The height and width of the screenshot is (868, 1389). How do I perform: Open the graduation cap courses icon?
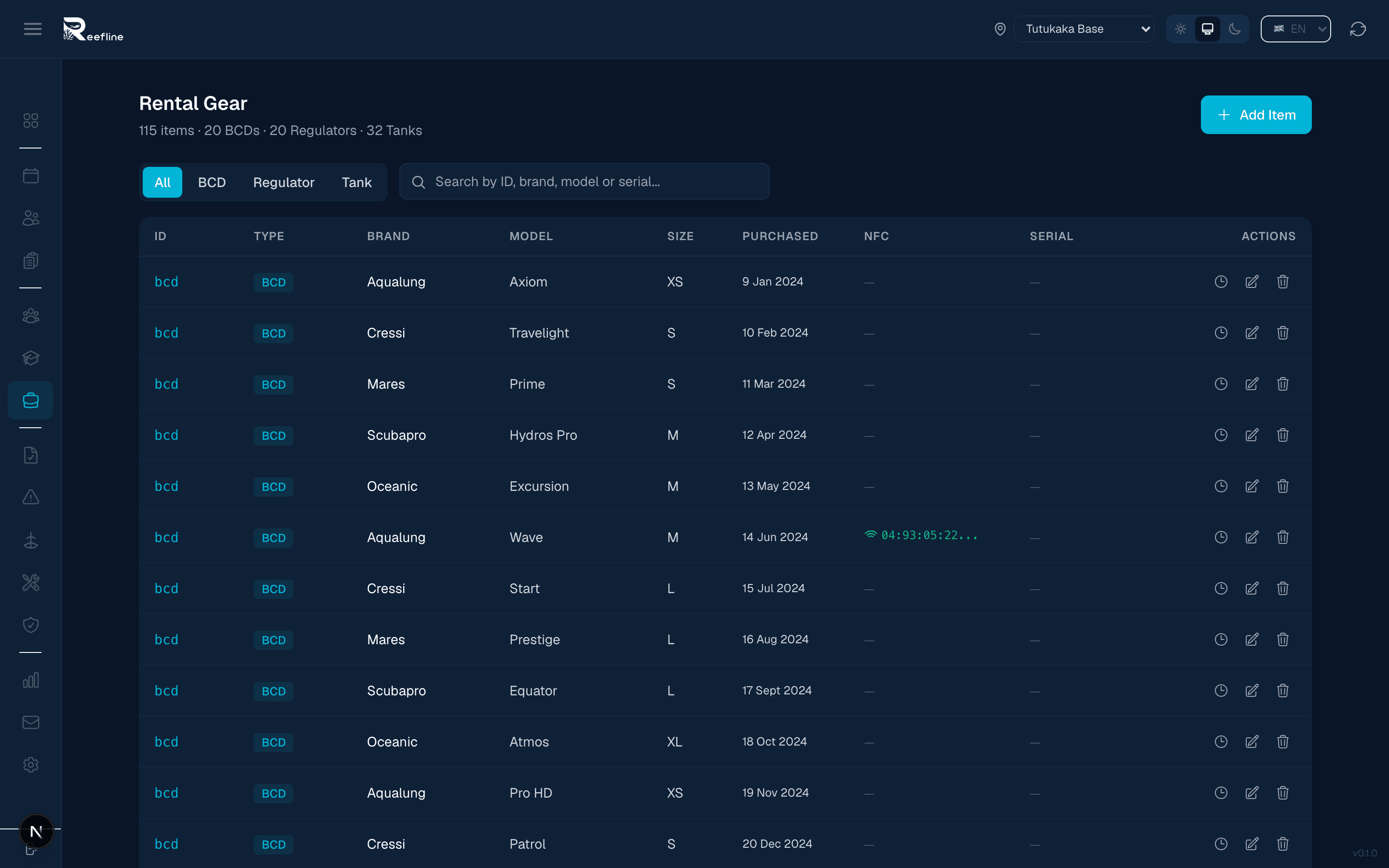(x=31, y=358)
